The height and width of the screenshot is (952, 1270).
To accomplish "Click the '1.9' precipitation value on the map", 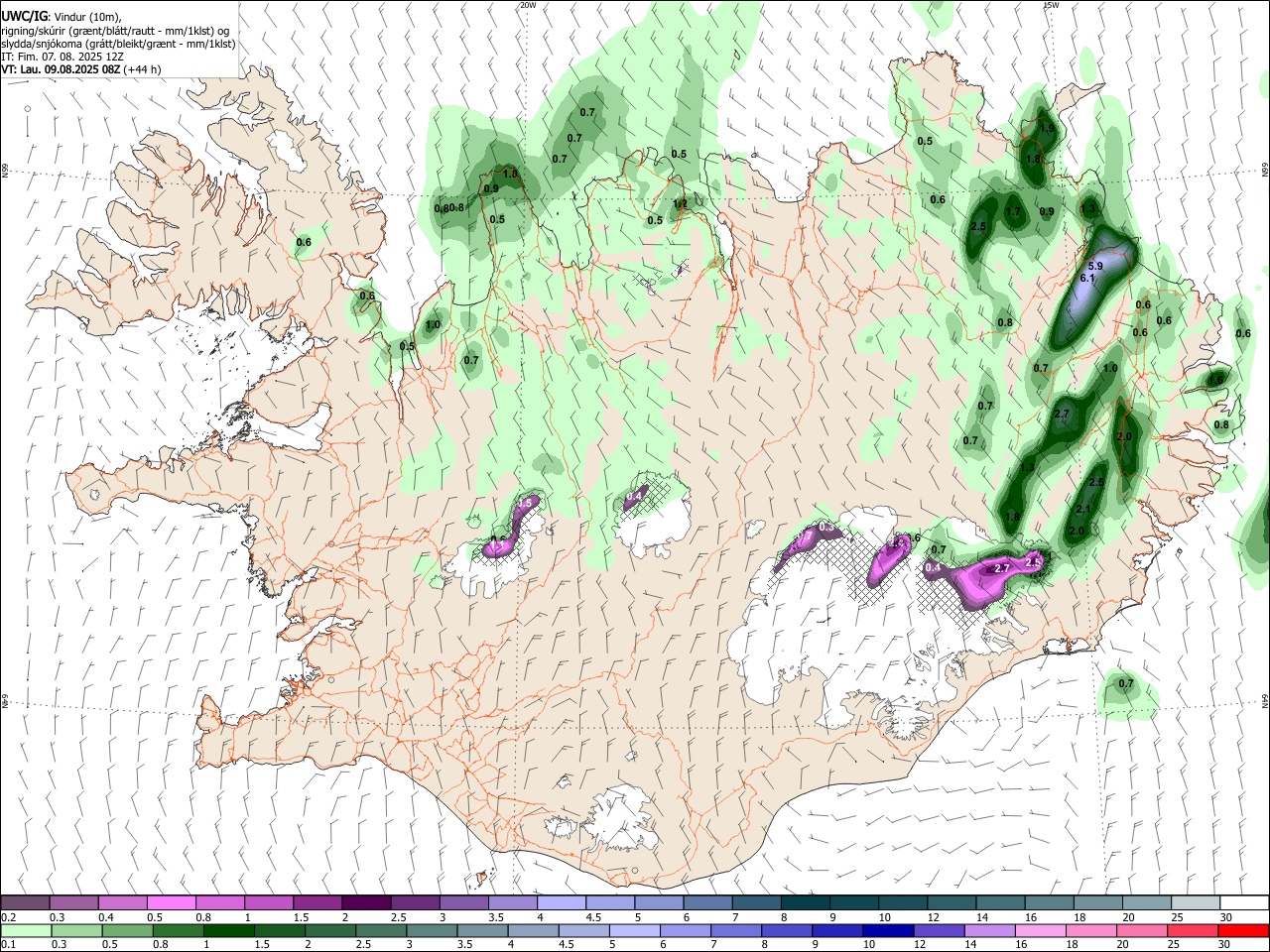I will coord(1047,128).
